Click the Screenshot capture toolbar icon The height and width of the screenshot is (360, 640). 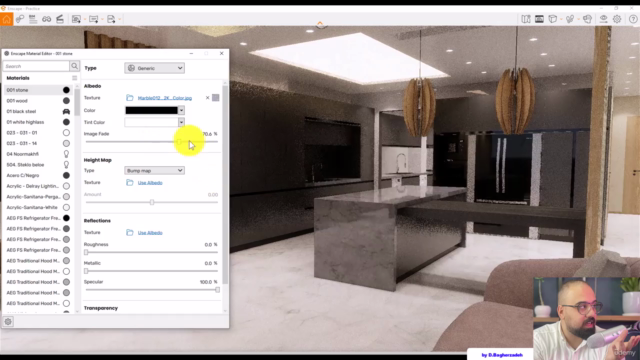point(76,19)
